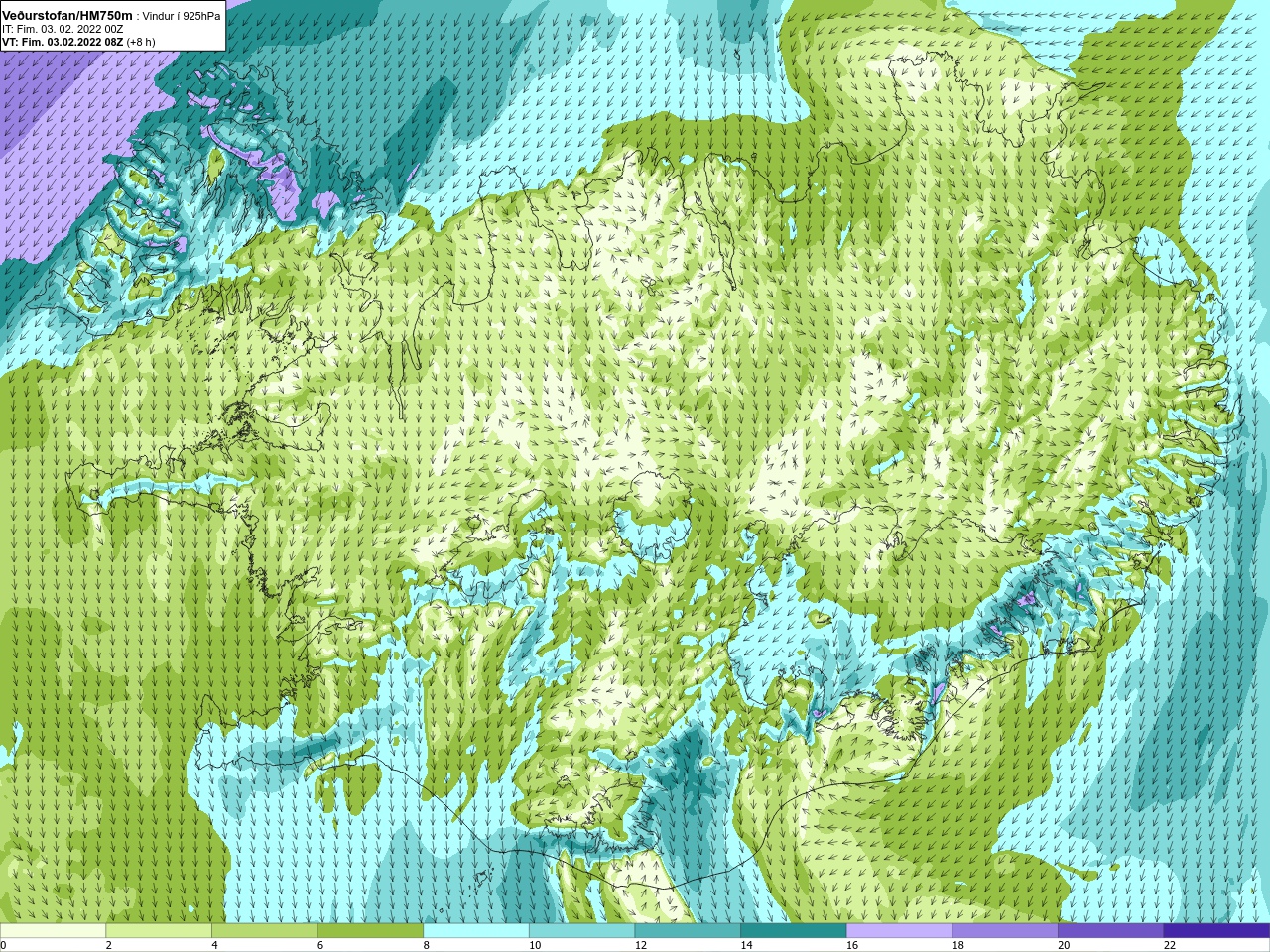
Task: Select the light lavender 16–18 legend swatch
Action: click(899, 931)
